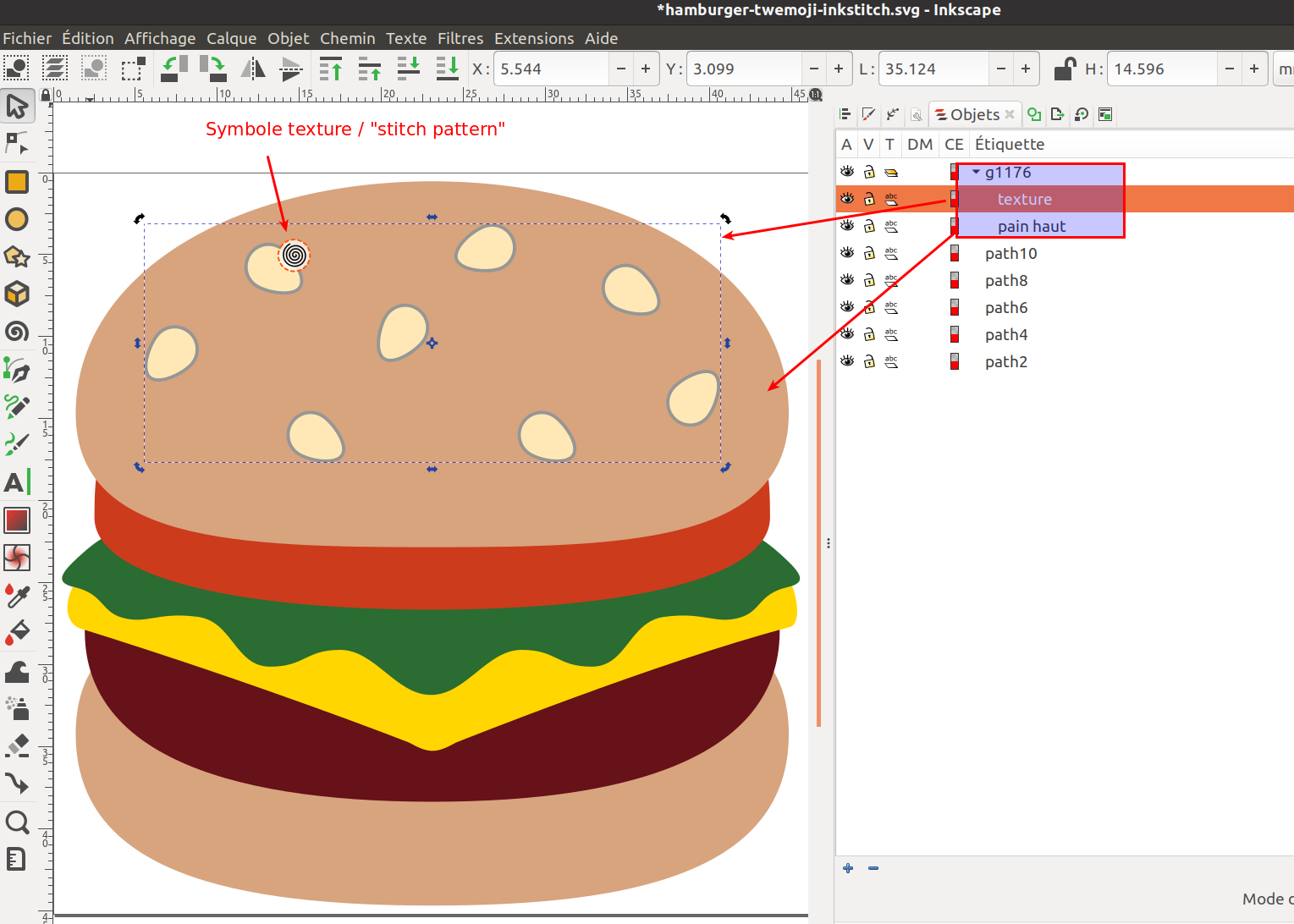
Task: Decrease width L value
Action: 1001,69
